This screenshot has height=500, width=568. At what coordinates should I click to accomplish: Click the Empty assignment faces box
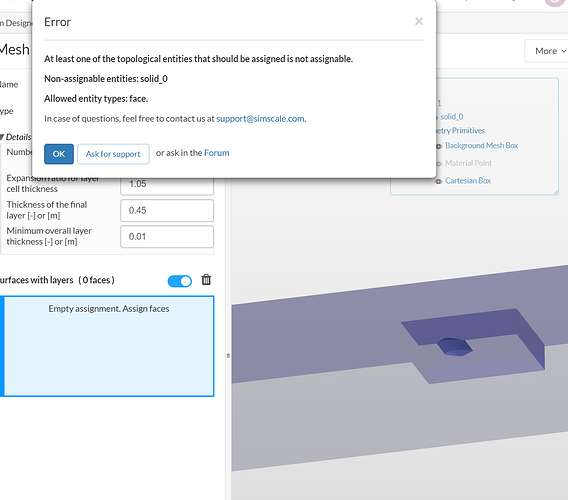pyautogui.click(x=109, y=346)
